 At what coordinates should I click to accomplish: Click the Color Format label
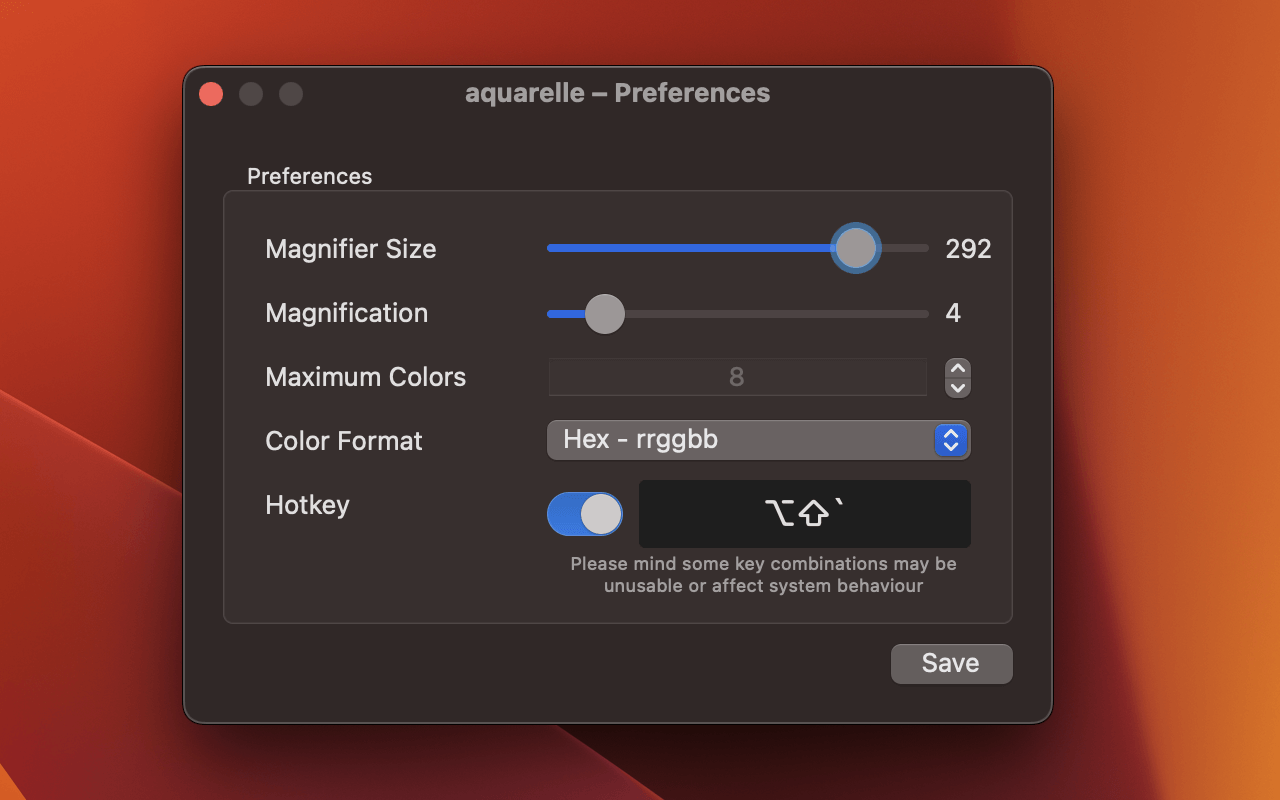[x=344, y=441]
